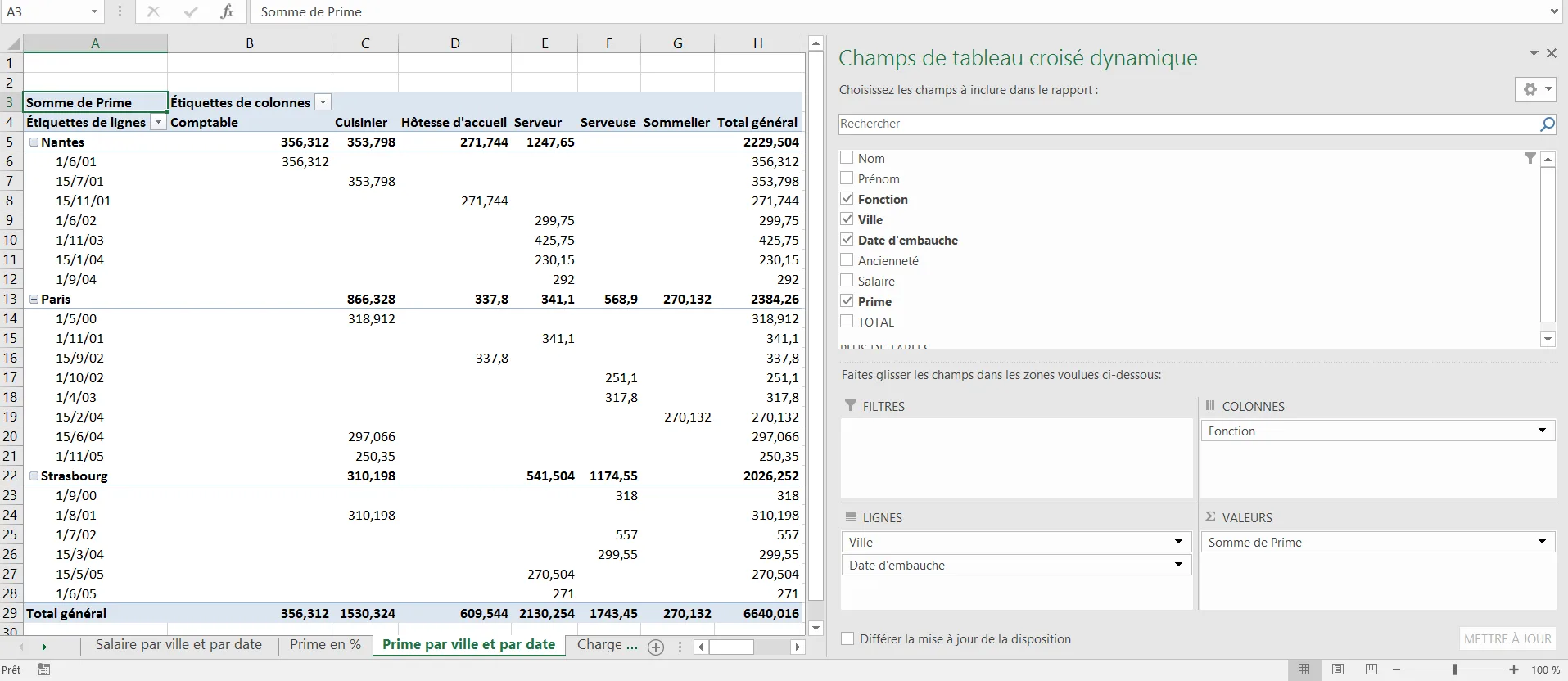Click field list scroll-up arrow
This screenshot has height=681, width=1568.
(x=1548, y=159)
